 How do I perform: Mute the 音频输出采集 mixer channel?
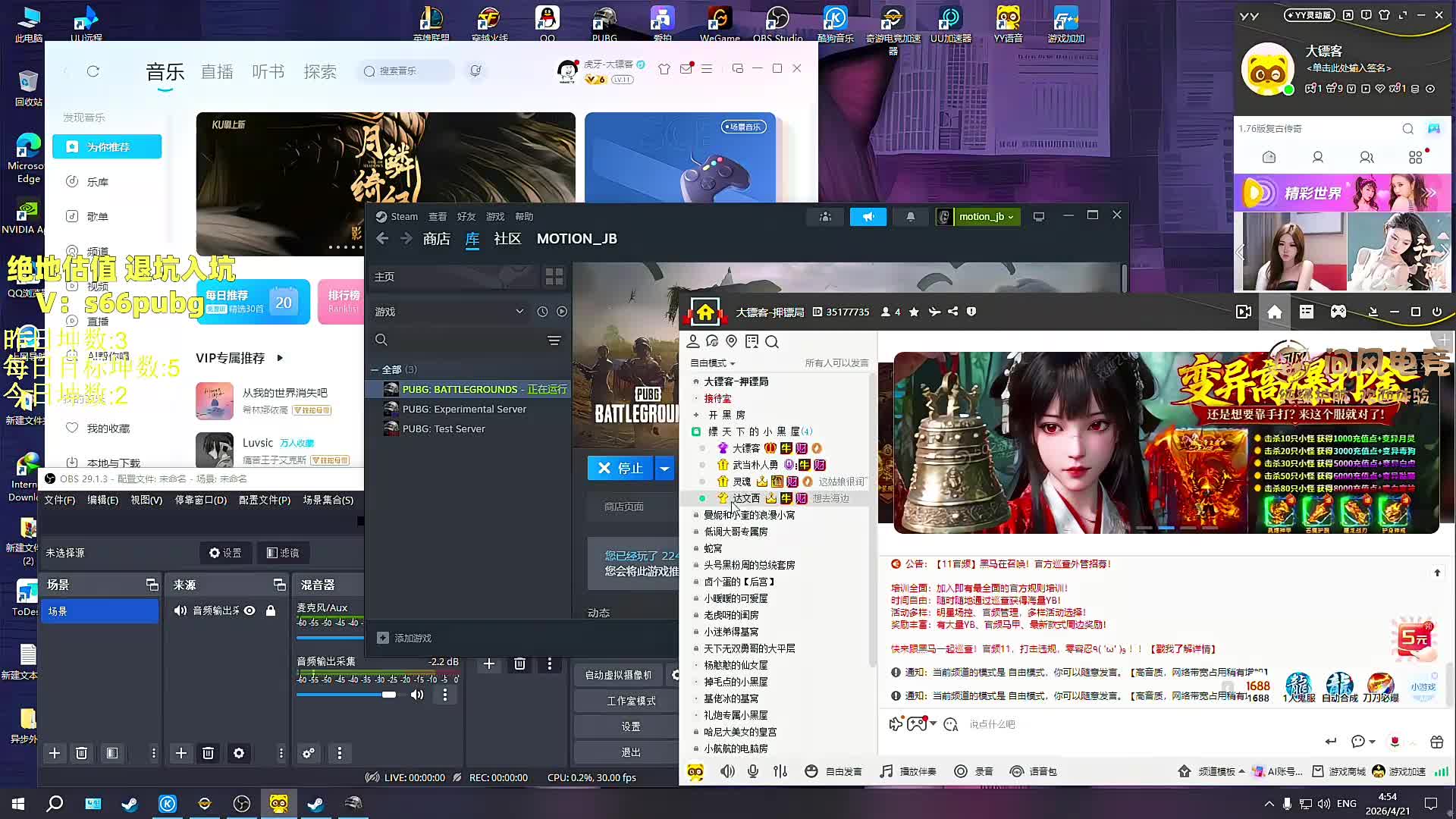click(x=417, y=695)
